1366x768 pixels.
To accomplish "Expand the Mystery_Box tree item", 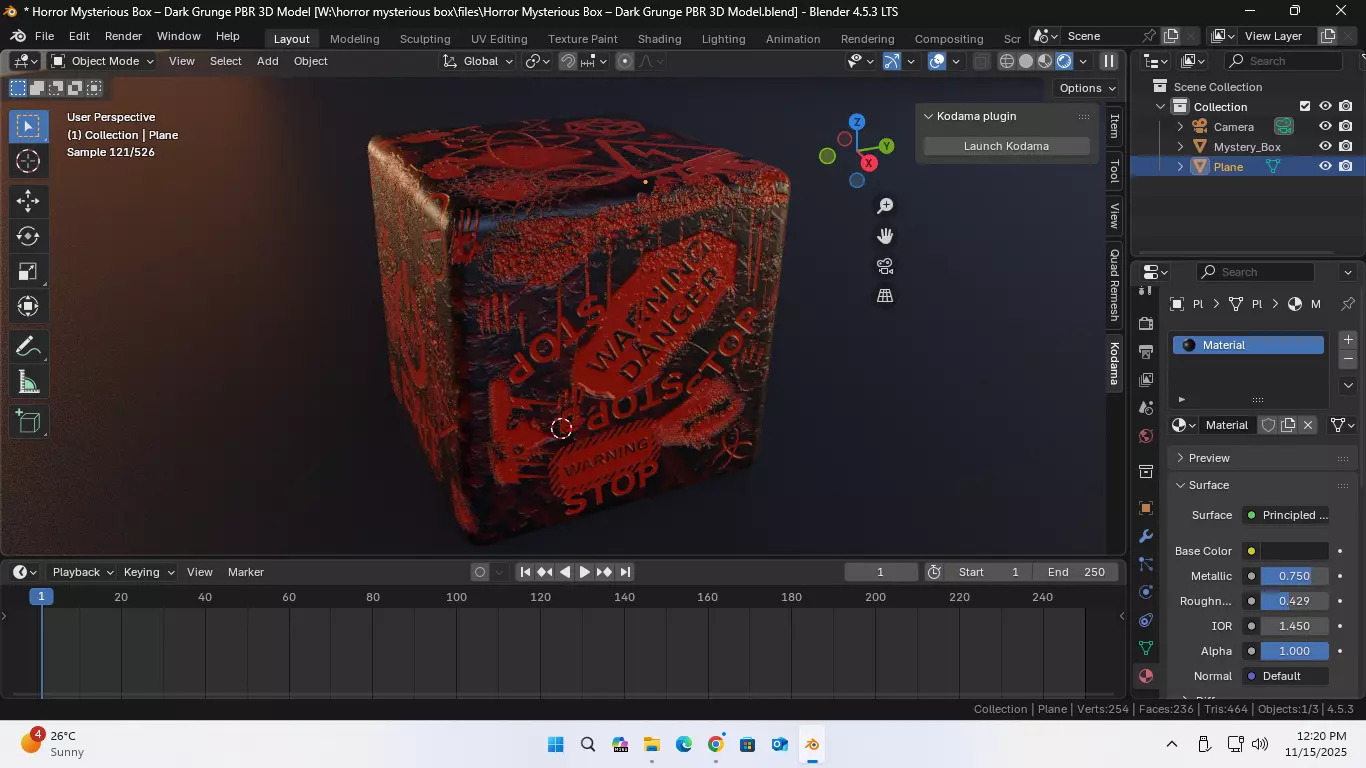I will coord(1180,147).
